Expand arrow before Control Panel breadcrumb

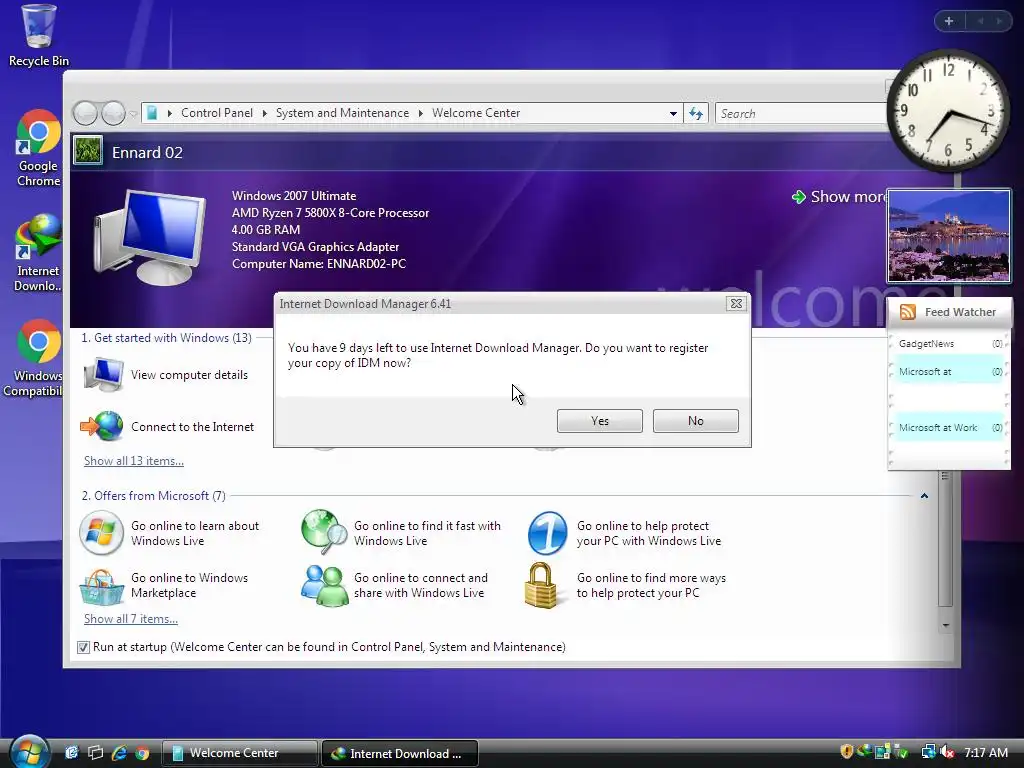coord(170,114)
